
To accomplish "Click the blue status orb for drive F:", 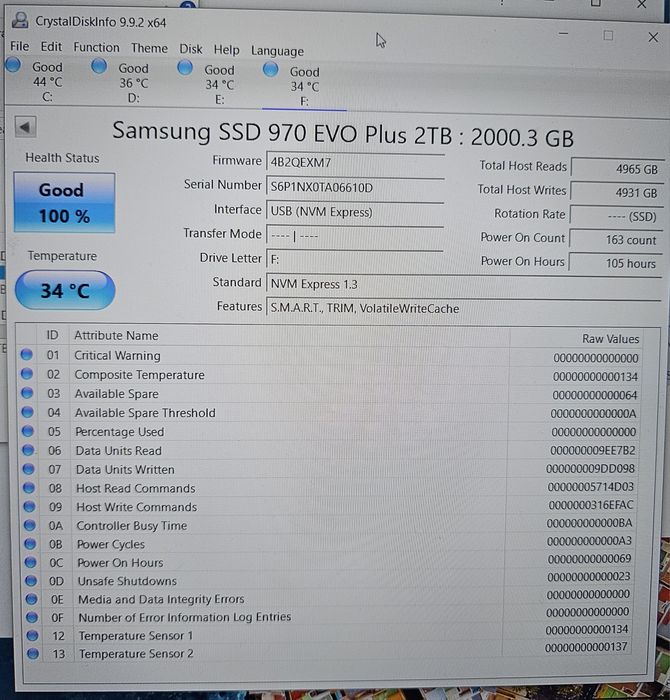I will [270, 70].
